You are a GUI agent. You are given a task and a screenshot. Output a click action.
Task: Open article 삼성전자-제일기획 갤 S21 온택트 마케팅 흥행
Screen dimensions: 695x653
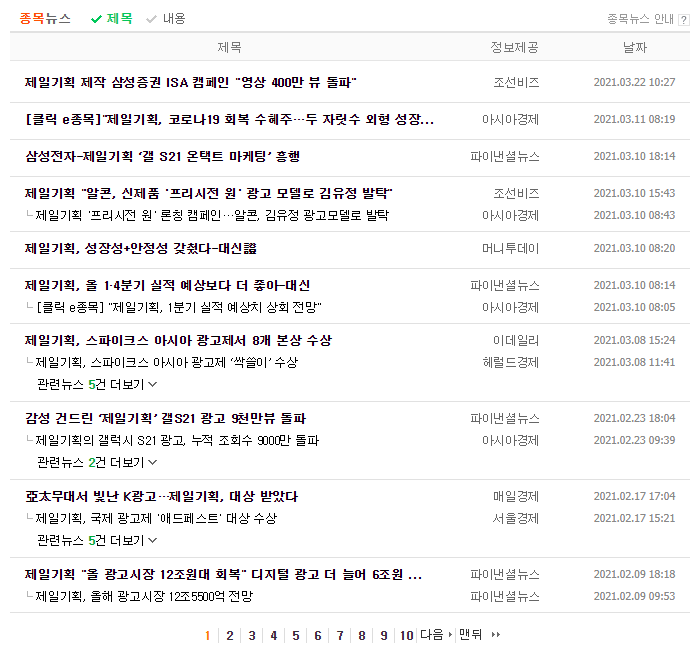pyautogui.click(x=163, y=156)
